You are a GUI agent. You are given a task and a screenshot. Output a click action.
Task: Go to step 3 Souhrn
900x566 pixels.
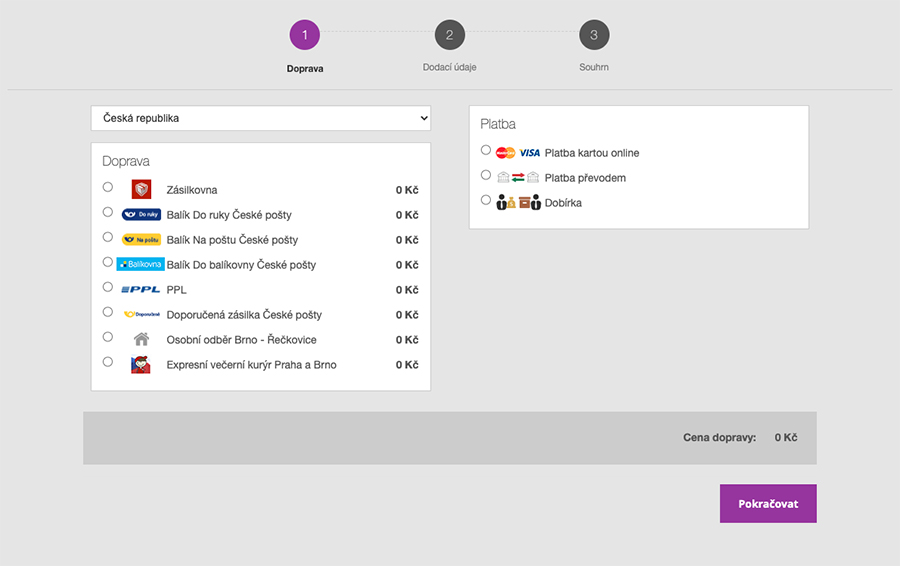click(x=594, y=36)
